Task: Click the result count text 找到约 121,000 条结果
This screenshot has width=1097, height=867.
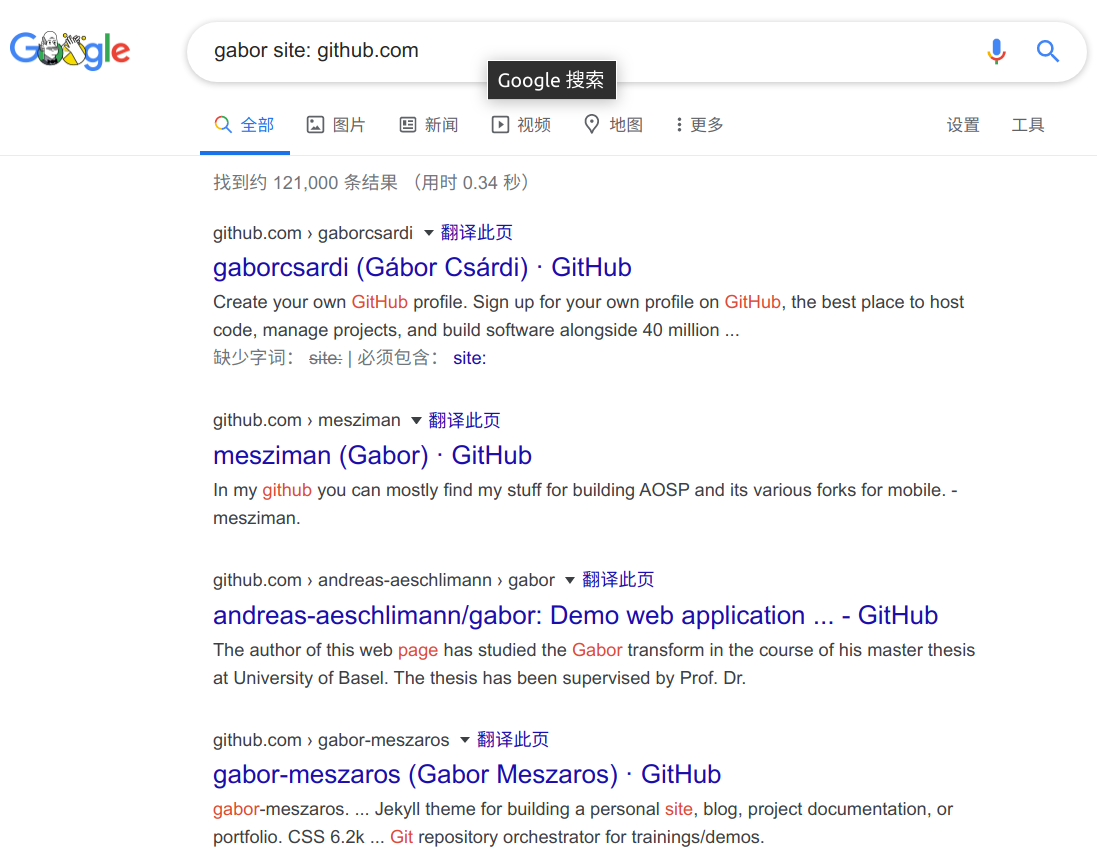Action: coord(305,183)
